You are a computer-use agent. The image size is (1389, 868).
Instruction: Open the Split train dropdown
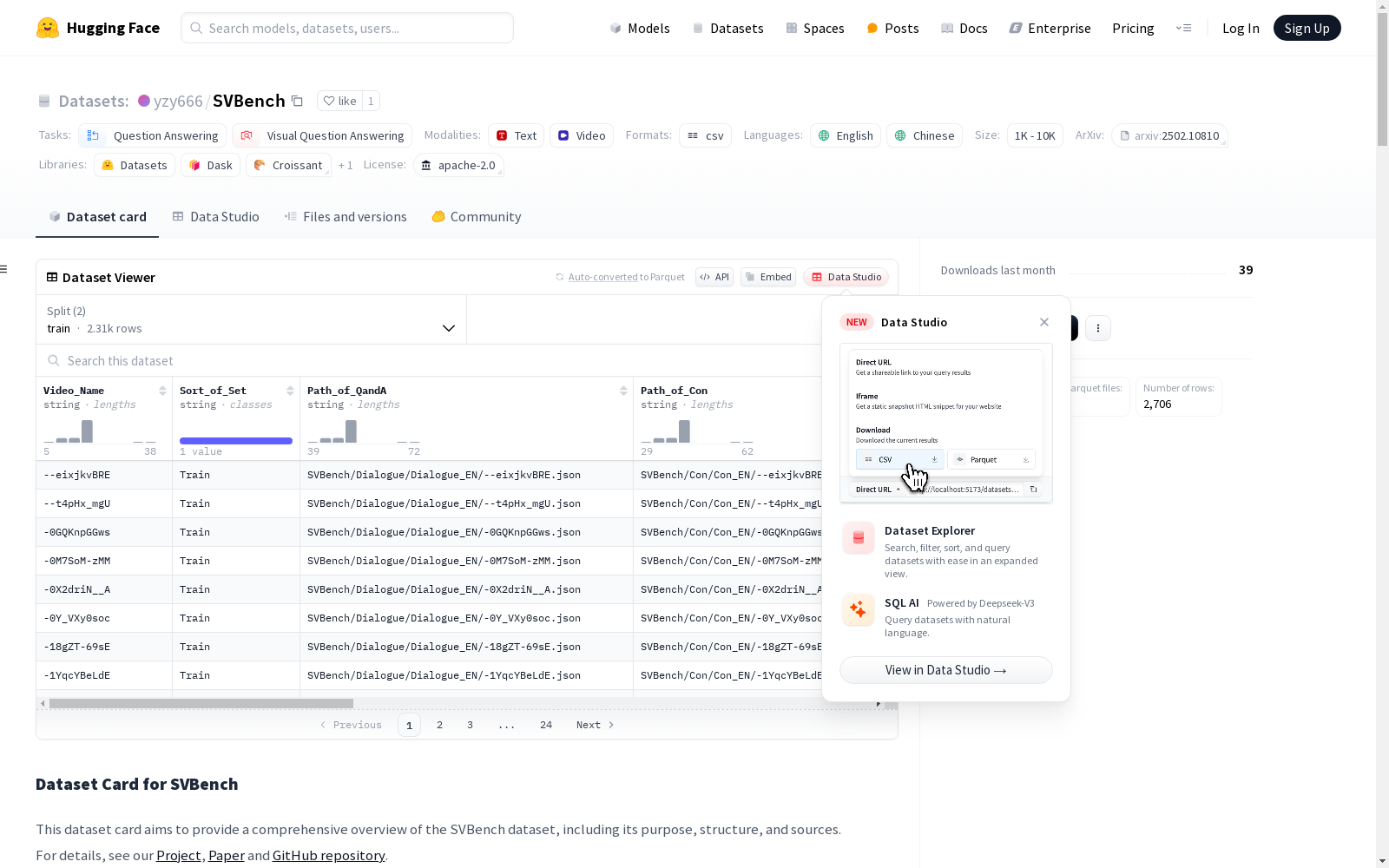click(251, 319)
